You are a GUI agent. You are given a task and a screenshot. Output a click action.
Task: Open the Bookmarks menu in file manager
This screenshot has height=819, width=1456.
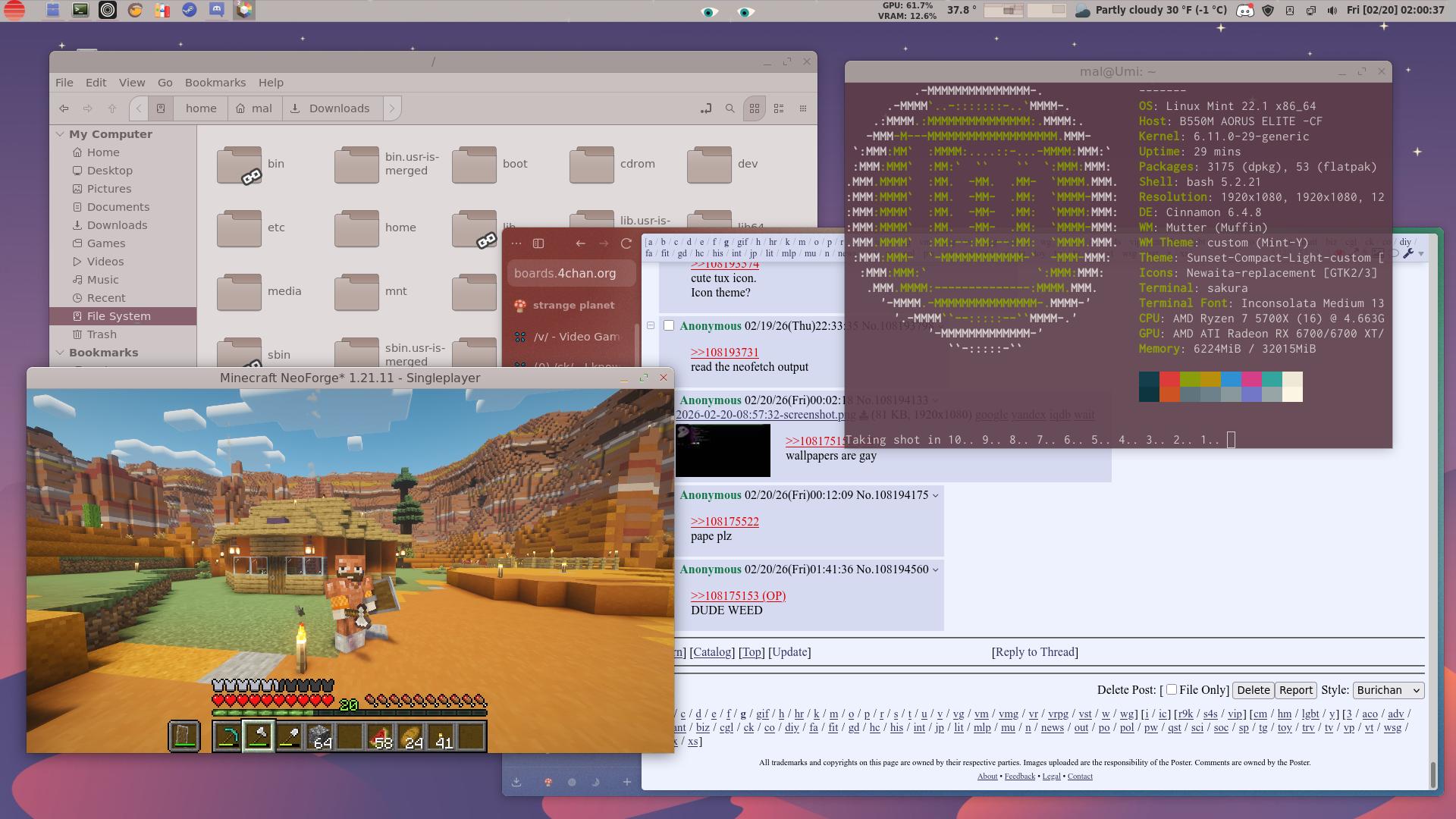(x=215, y=83)
